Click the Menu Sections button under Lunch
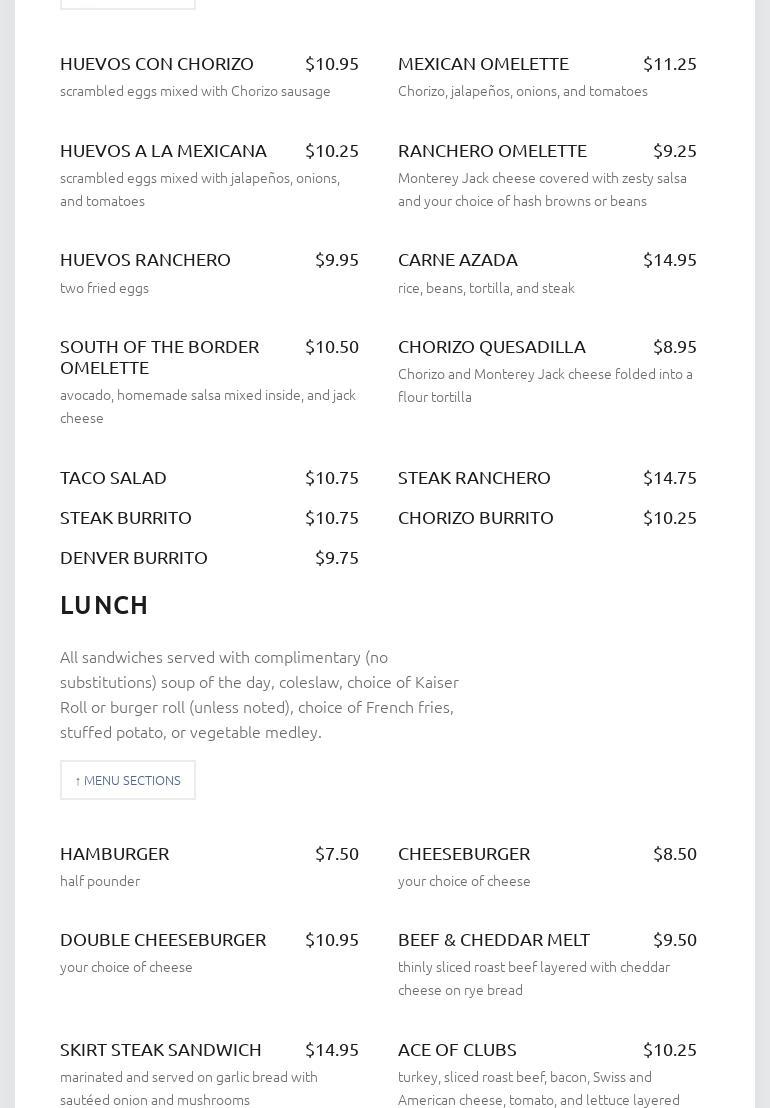The height and width of the screenshot is (1108, 770). tap(128, 780)
